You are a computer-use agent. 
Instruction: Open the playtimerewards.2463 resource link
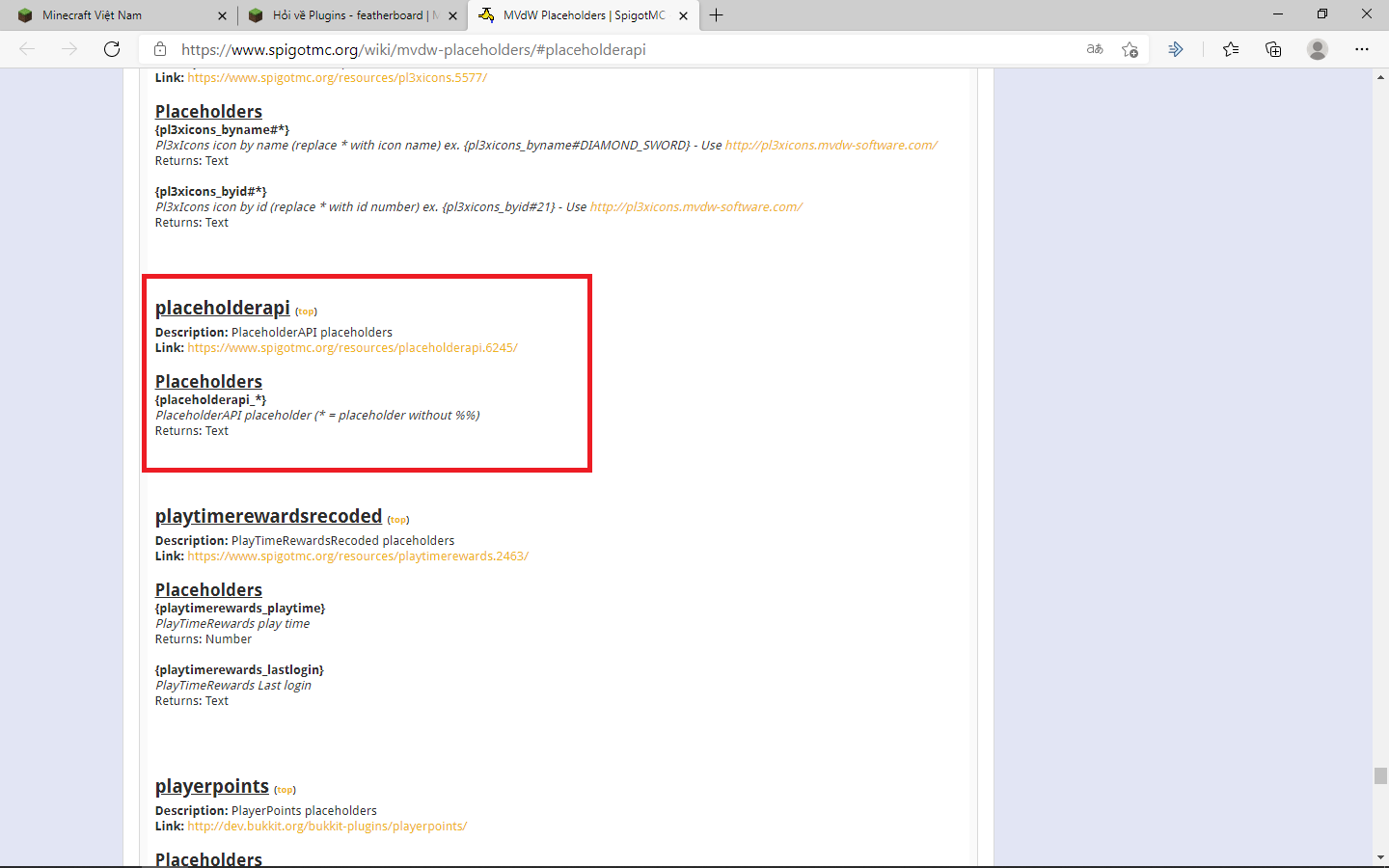pos(358,556)
